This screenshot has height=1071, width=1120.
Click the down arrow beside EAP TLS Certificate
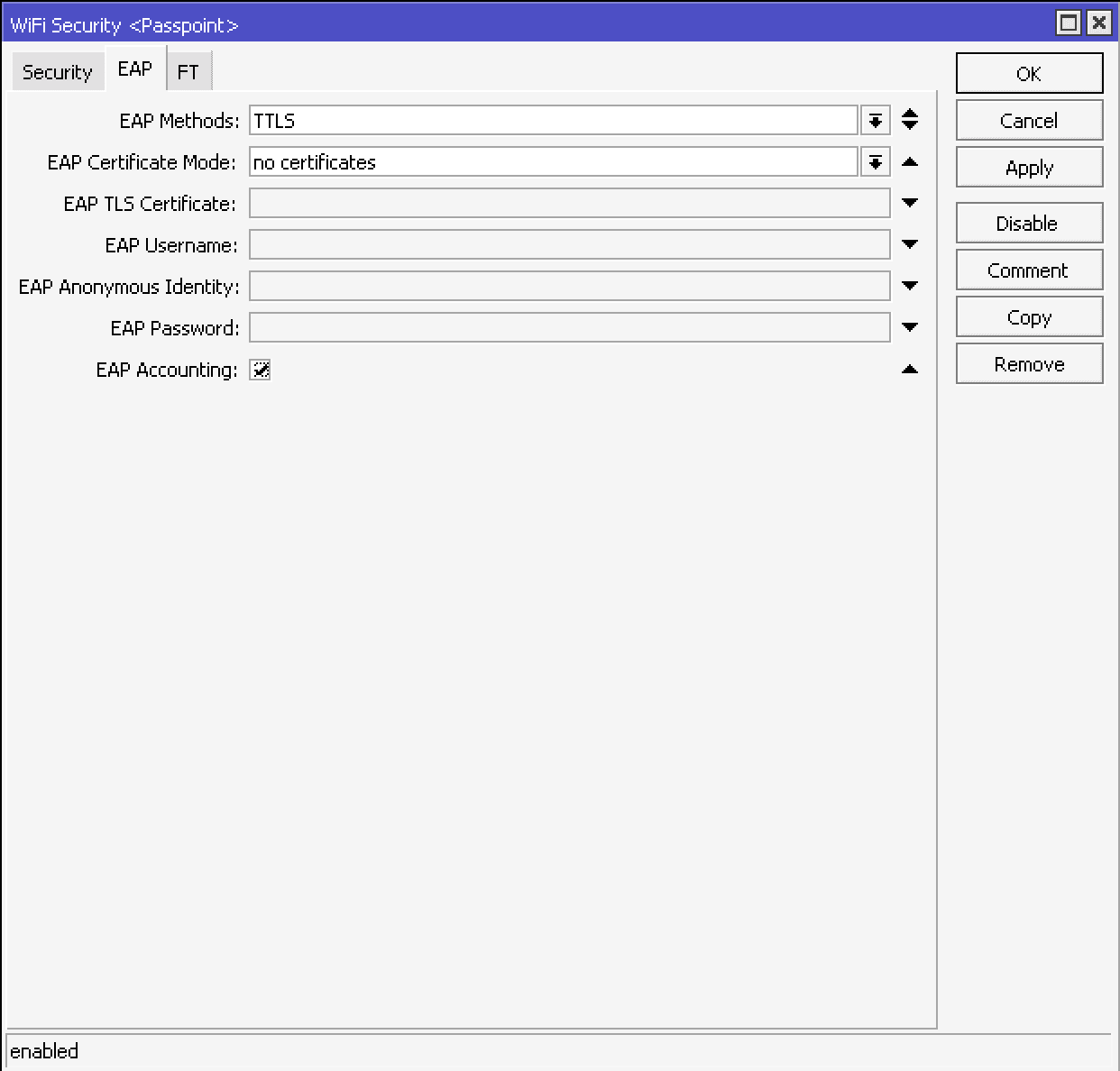click(x=910, y=203)
